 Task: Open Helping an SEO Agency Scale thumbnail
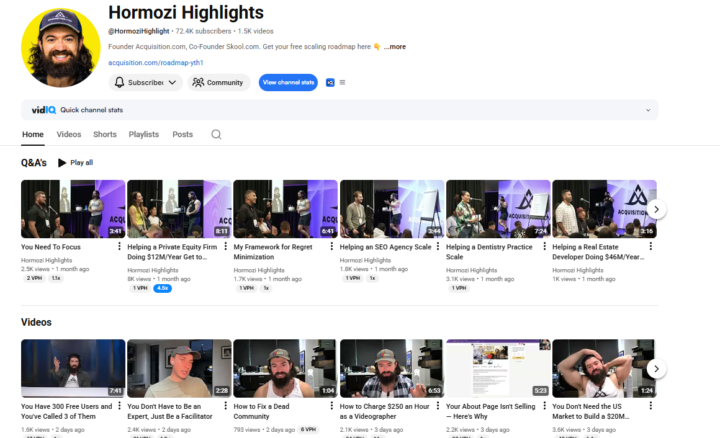[x=392, y=209]
